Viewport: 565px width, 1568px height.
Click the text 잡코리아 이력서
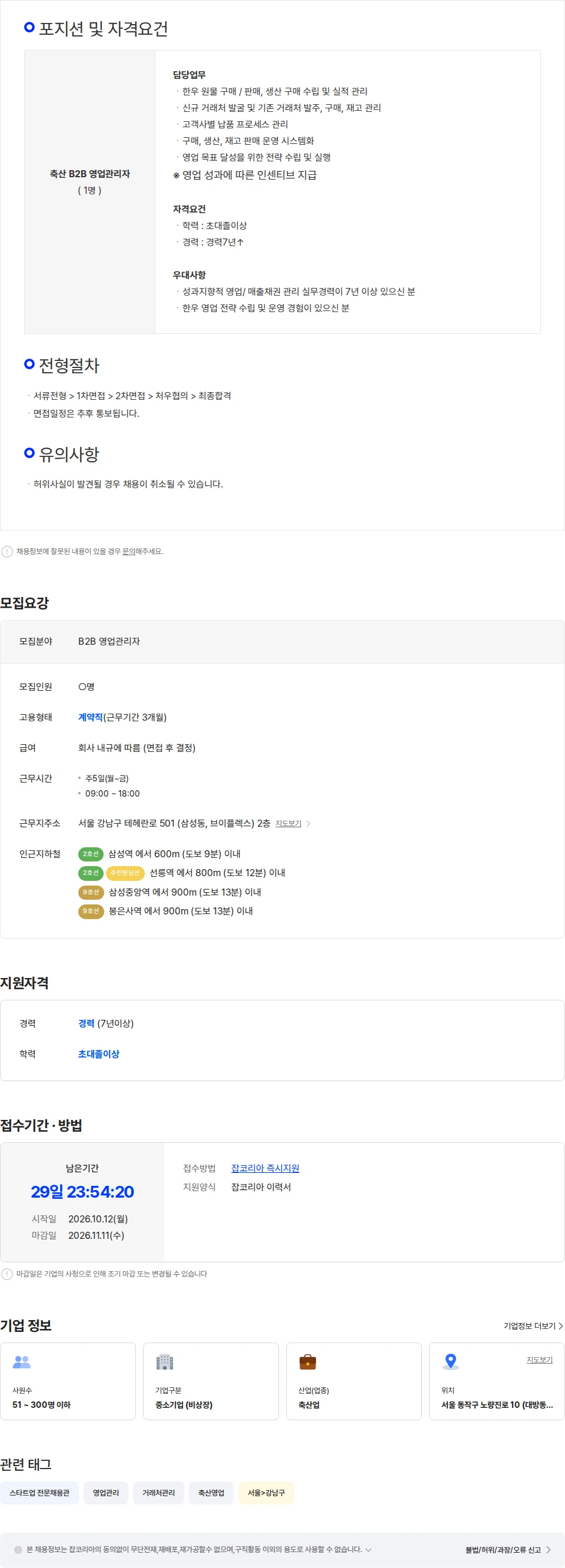tap(261, 1187)
